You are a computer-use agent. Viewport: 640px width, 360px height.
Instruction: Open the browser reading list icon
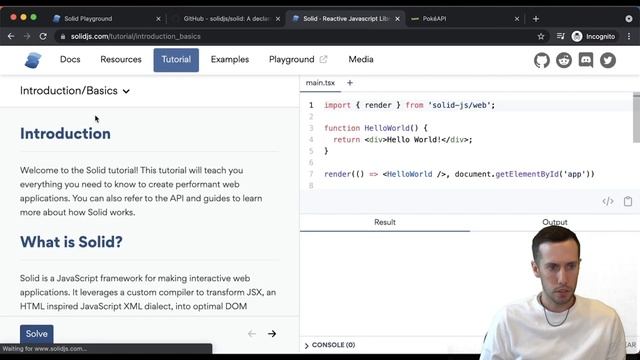pos(561,36)
